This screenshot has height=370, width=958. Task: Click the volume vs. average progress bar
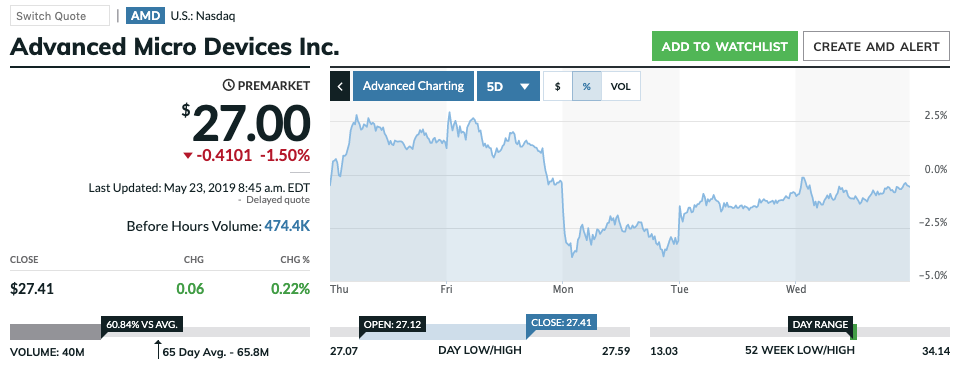tap(160, 332)
